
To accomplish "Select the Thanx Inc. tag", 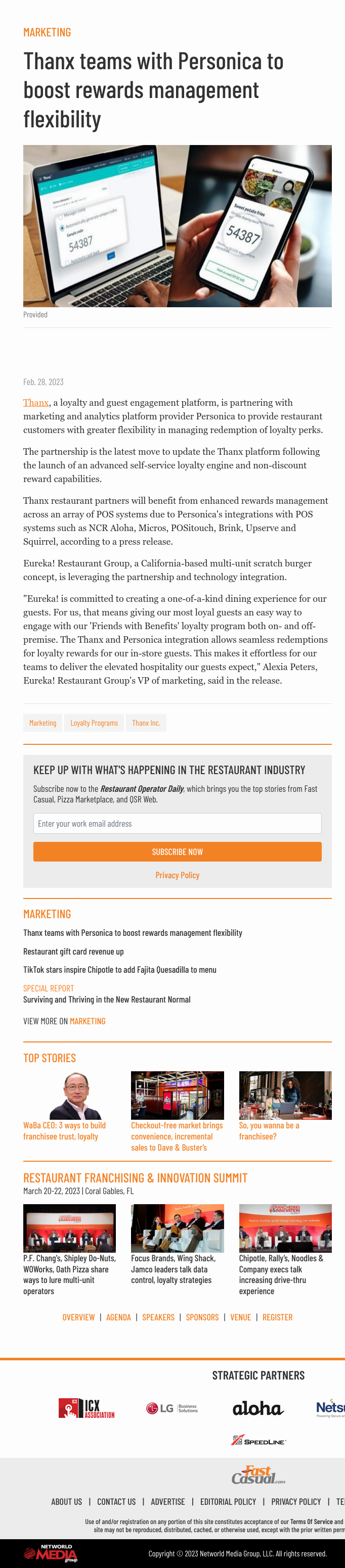I will coord(146,723).
